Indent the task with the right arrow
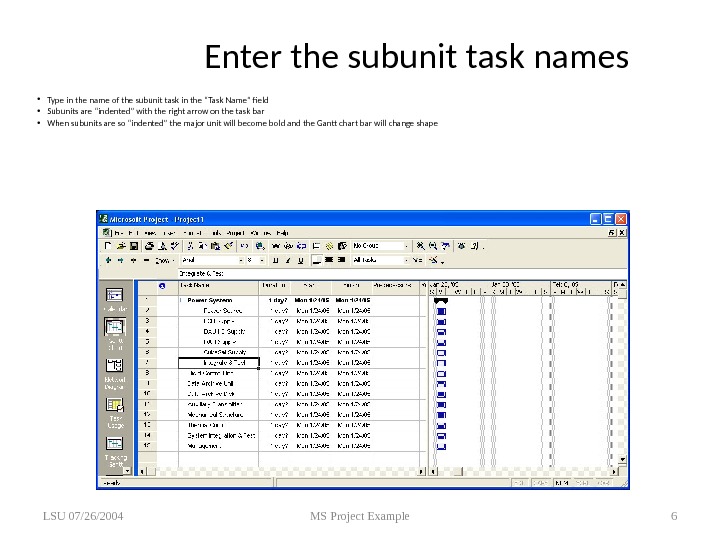This screenshot has width=720, height=540. 121,260
